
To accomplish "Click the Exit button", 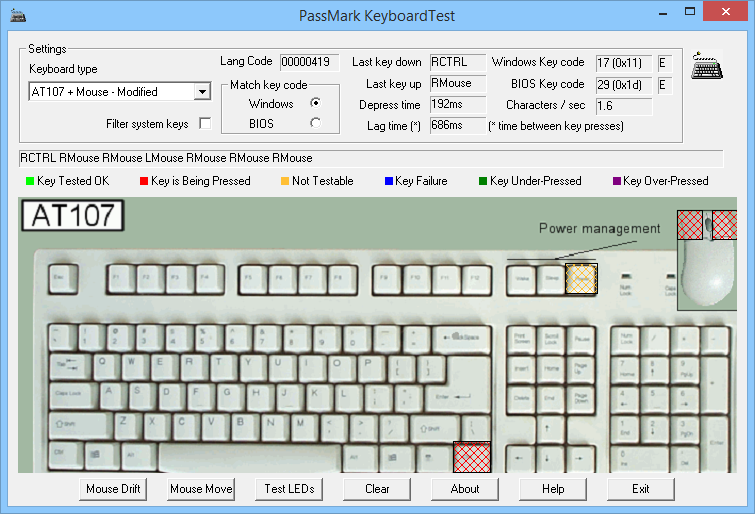I will pos(641,489).
